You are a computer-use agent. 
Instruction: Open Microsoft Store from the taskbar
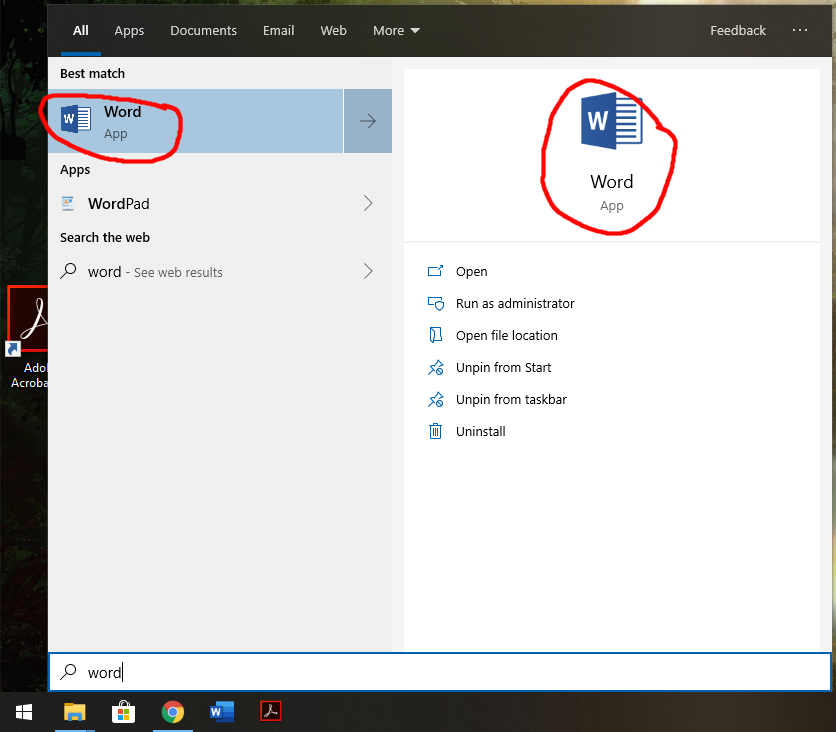click(x=123, y=712)
